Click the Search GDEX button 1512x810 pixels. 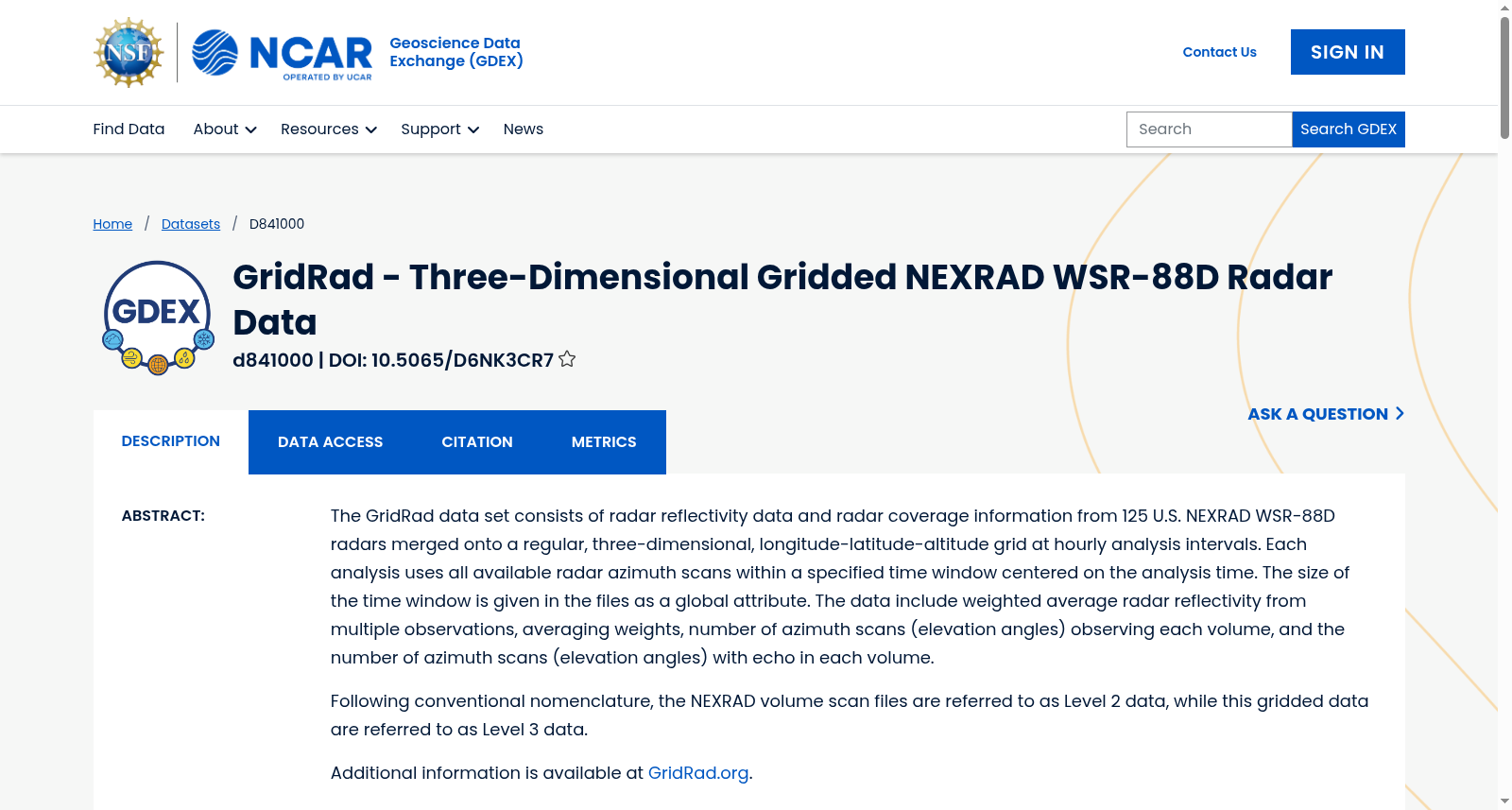pos(1349,129)
